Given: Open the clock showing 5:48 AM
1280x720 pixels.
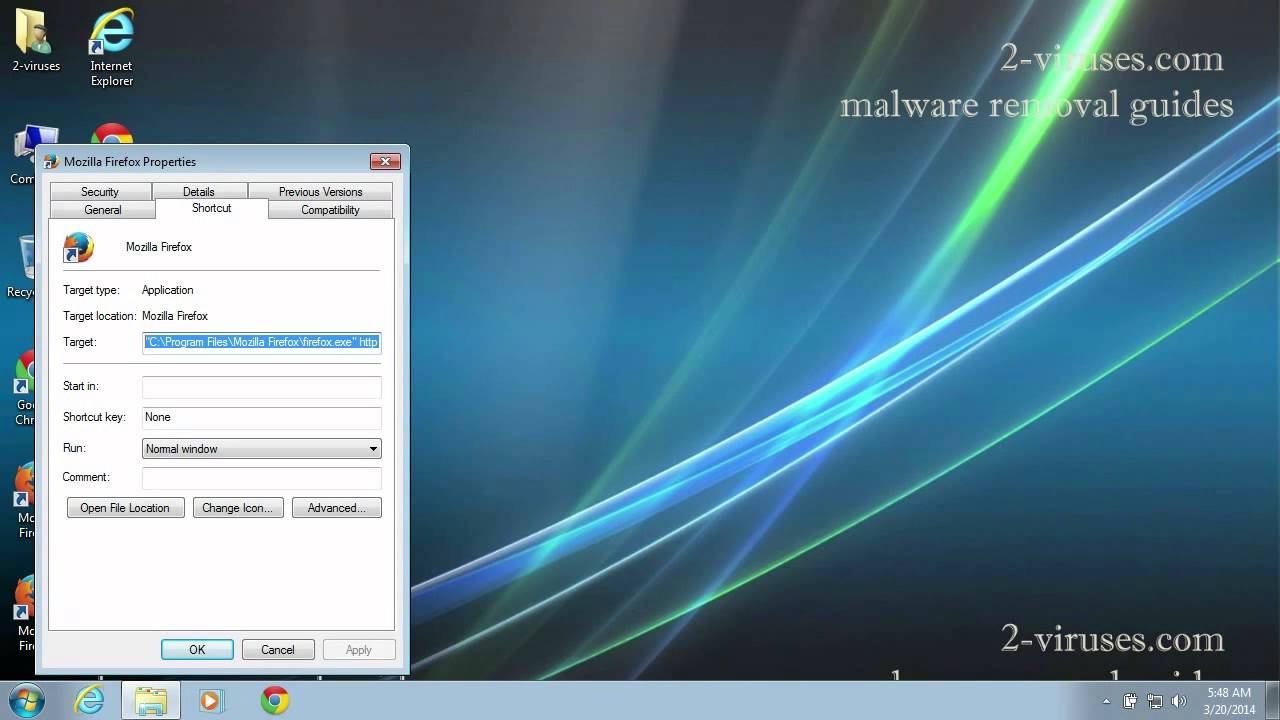Looking at the screenshot, I should point(1229,701).
